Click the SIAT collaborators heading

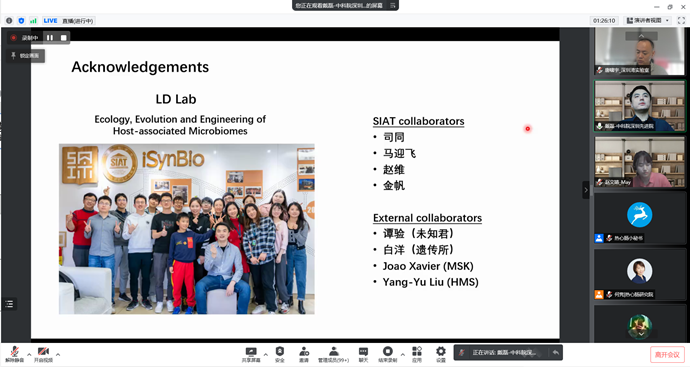click(418, 121)
